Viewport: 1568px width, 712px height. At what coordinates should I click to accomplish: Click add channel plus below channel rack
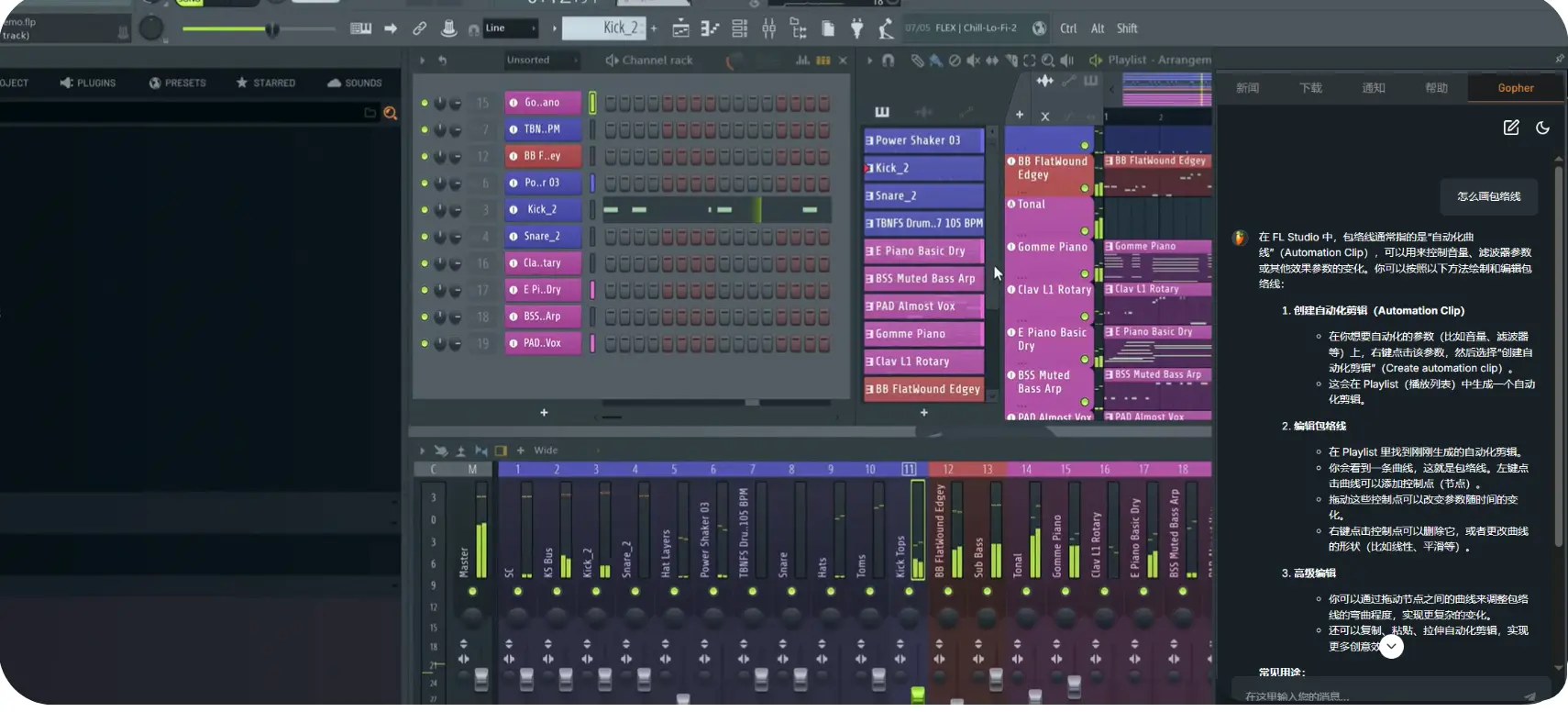[544, 413]
